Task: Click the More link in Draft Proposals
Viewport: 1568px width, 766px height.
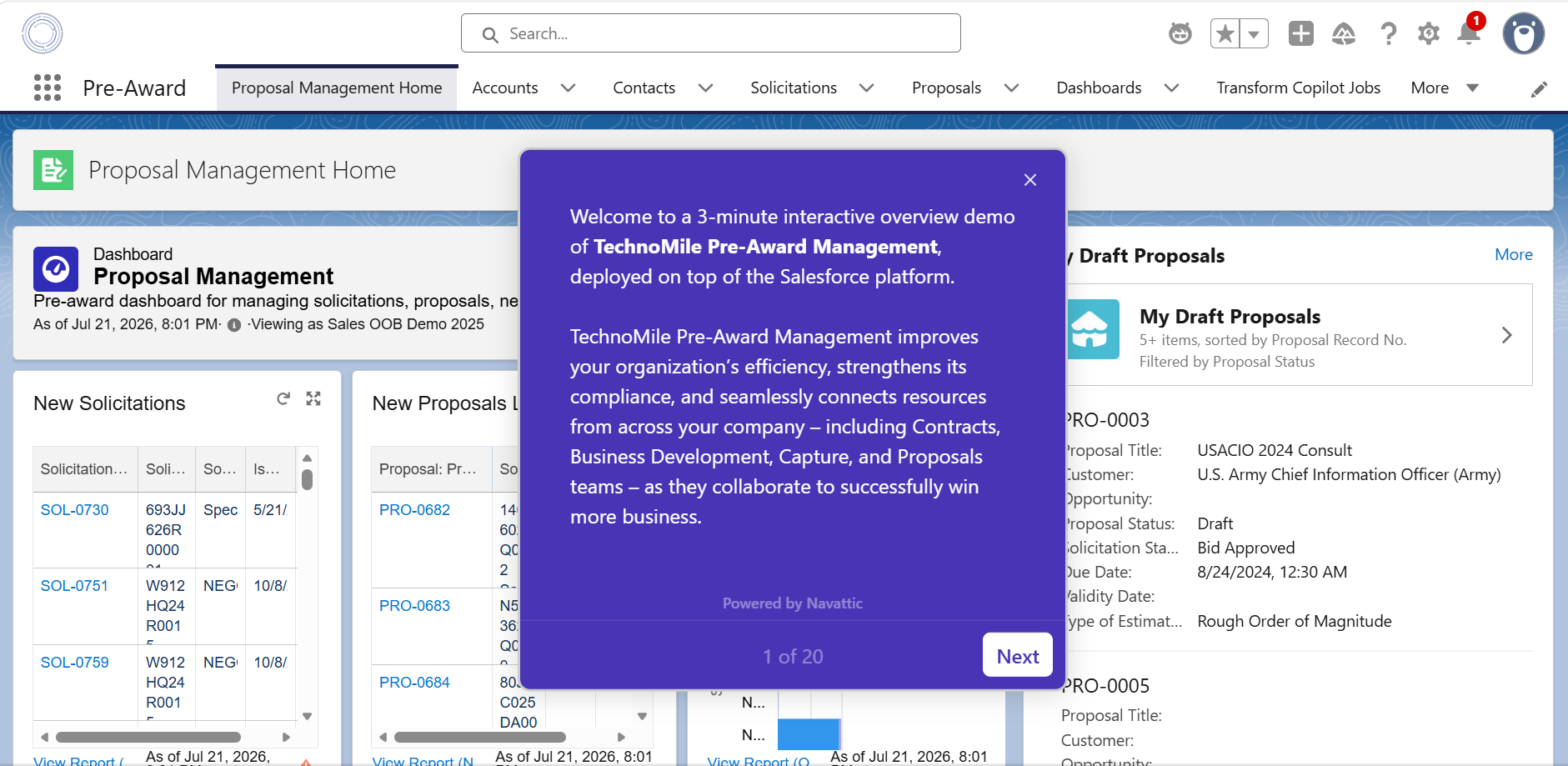Action: coord(1514,255)
